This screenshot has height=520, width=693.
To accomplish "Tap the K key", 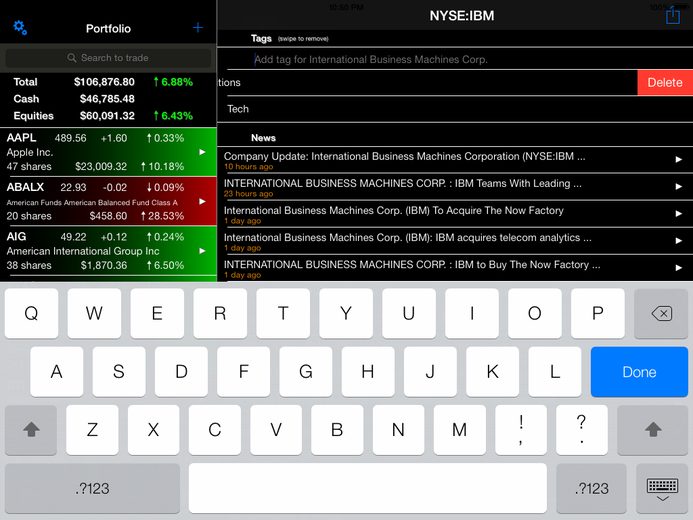I will pos(492,372).
